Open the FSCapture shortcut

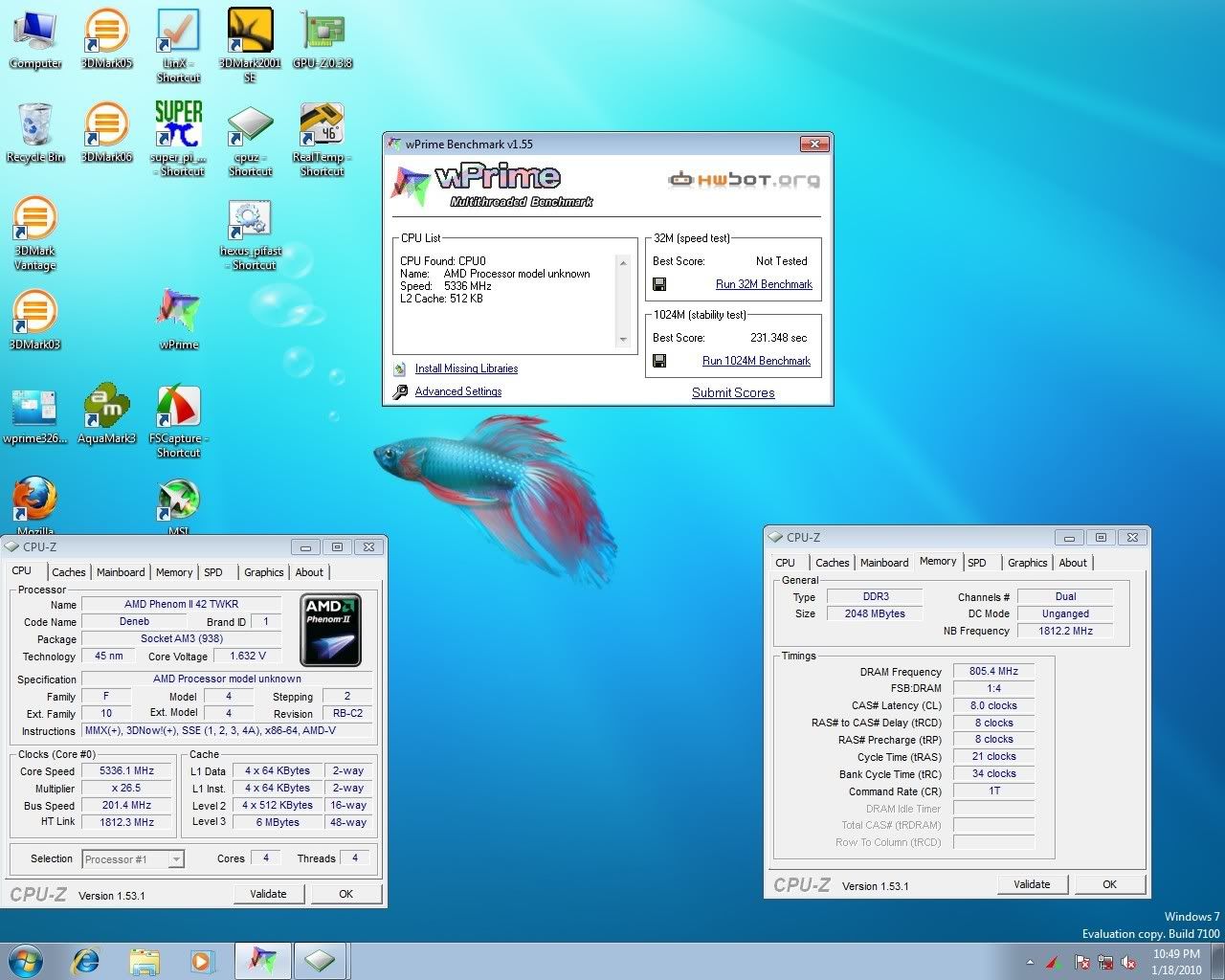pos(178,421)
